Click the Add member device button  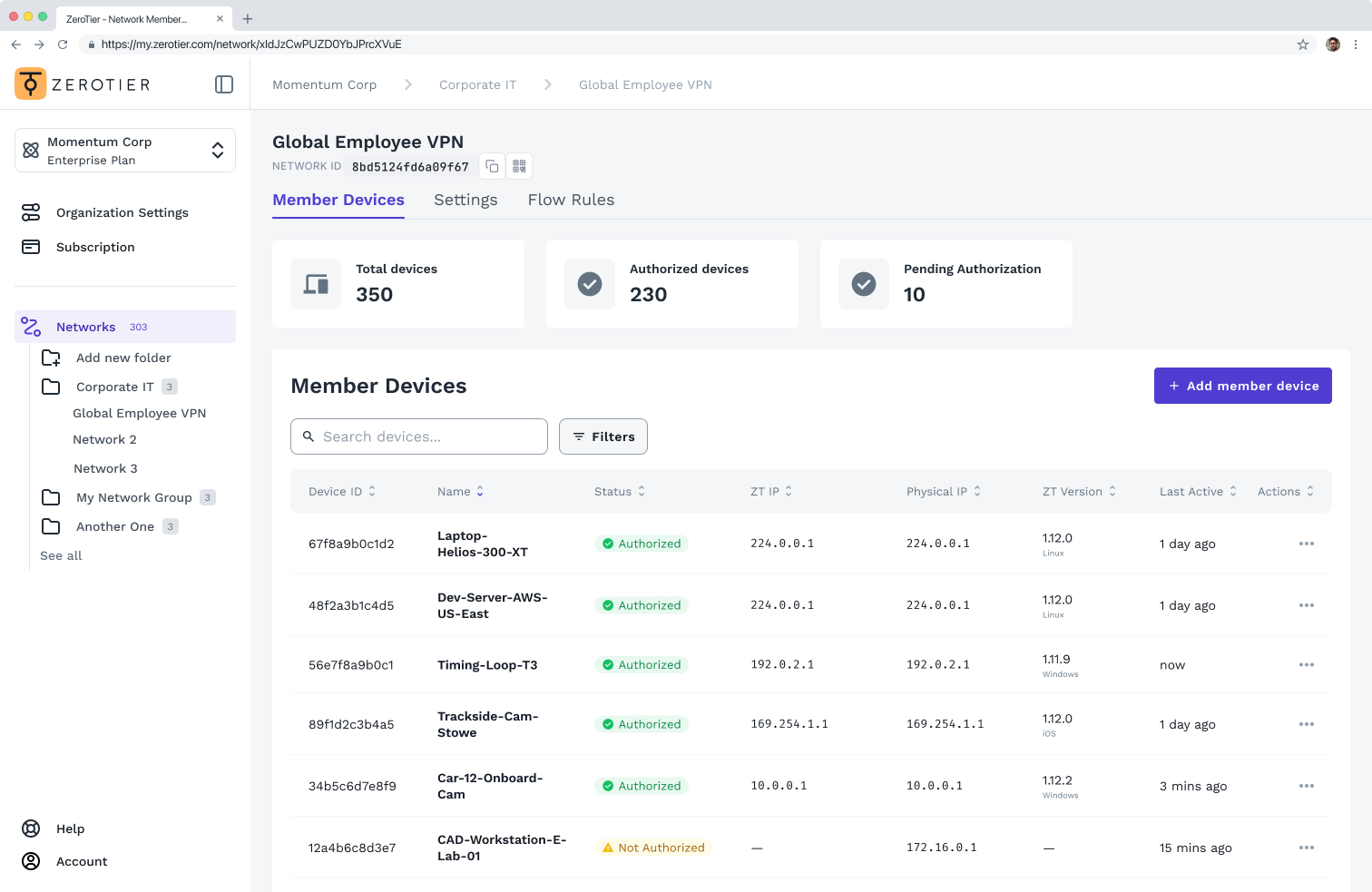(1243, 386)
